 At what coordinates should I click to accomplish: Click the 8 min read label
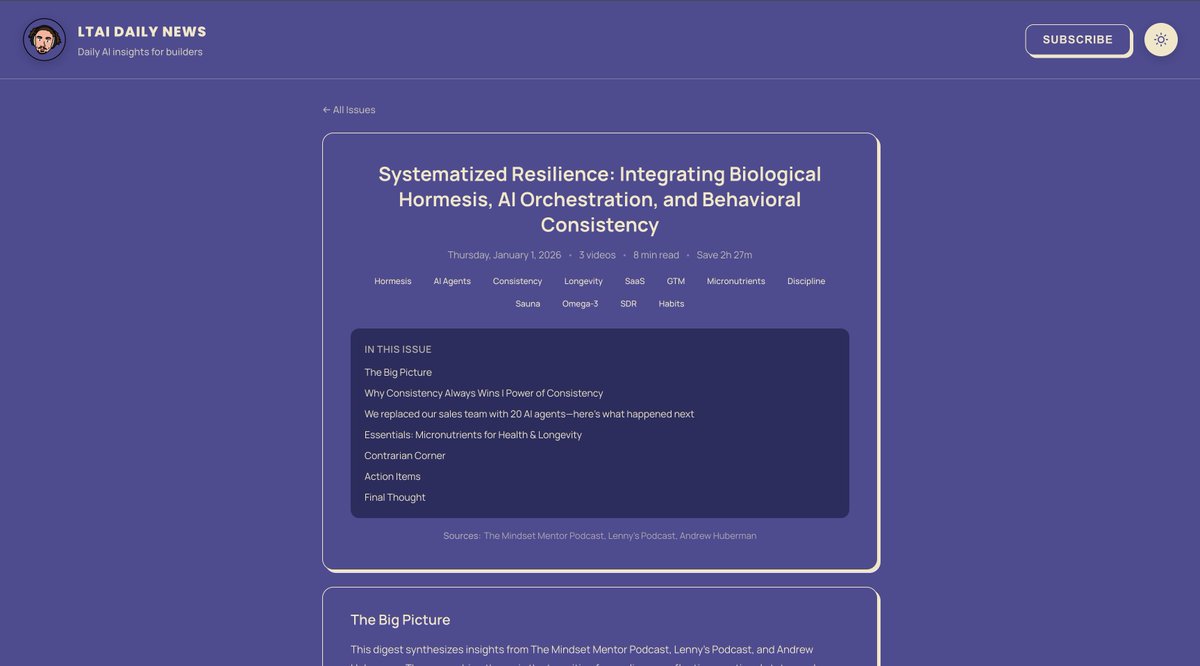(x=656, y=255)
